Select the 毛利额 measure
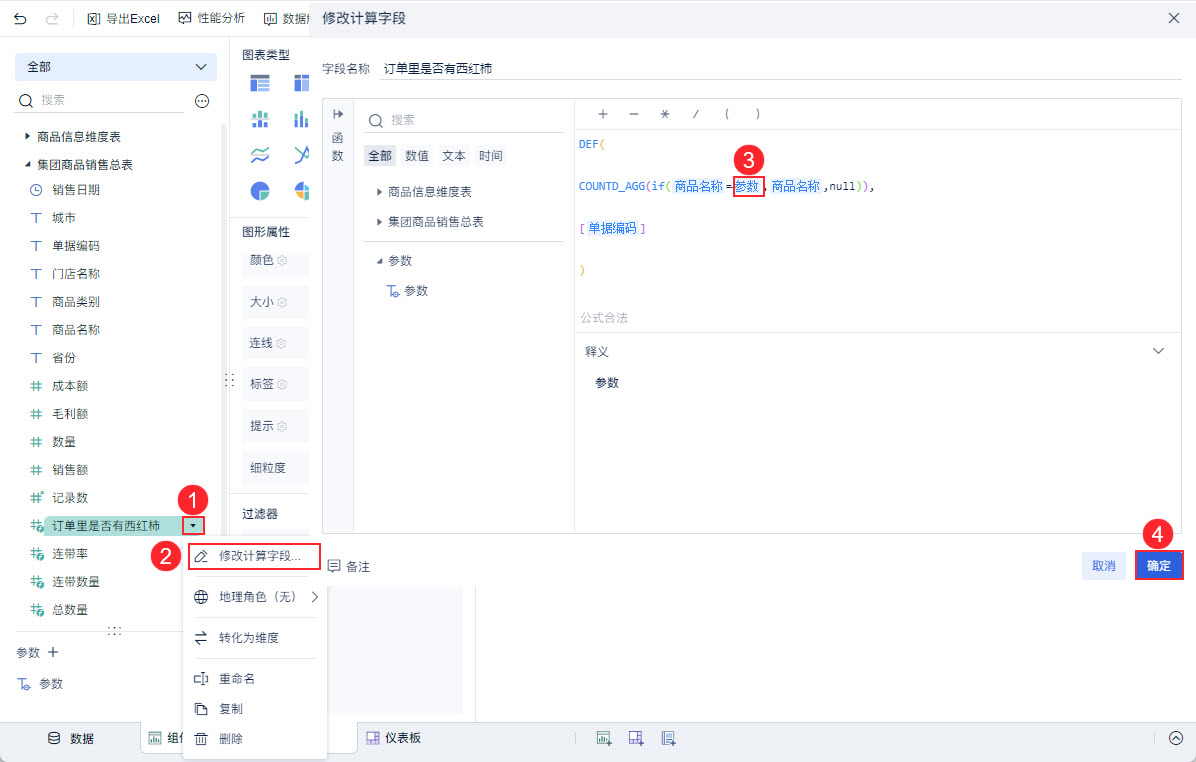The width and height of the screenshot is (1196, 762). [69, 413]
